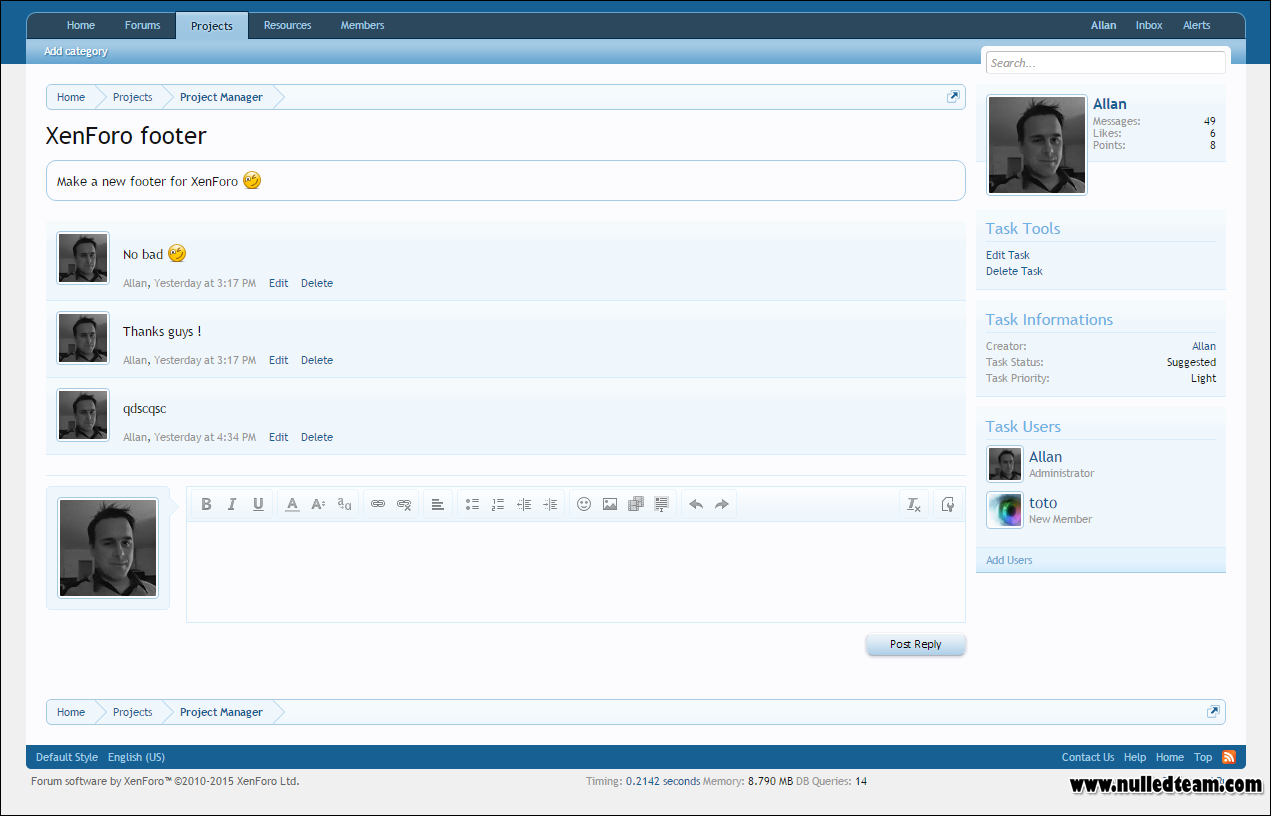The width and height of the screenshot is (1271, 816).
Task: Toggle underline formatting in the editor
Action: [258, 504]
